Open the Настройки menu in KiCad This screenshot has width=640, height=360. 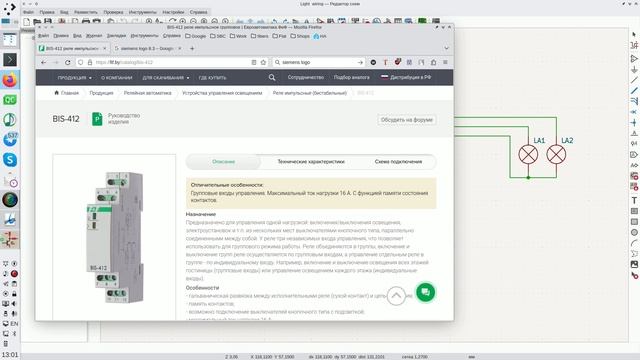click(173, 12)
